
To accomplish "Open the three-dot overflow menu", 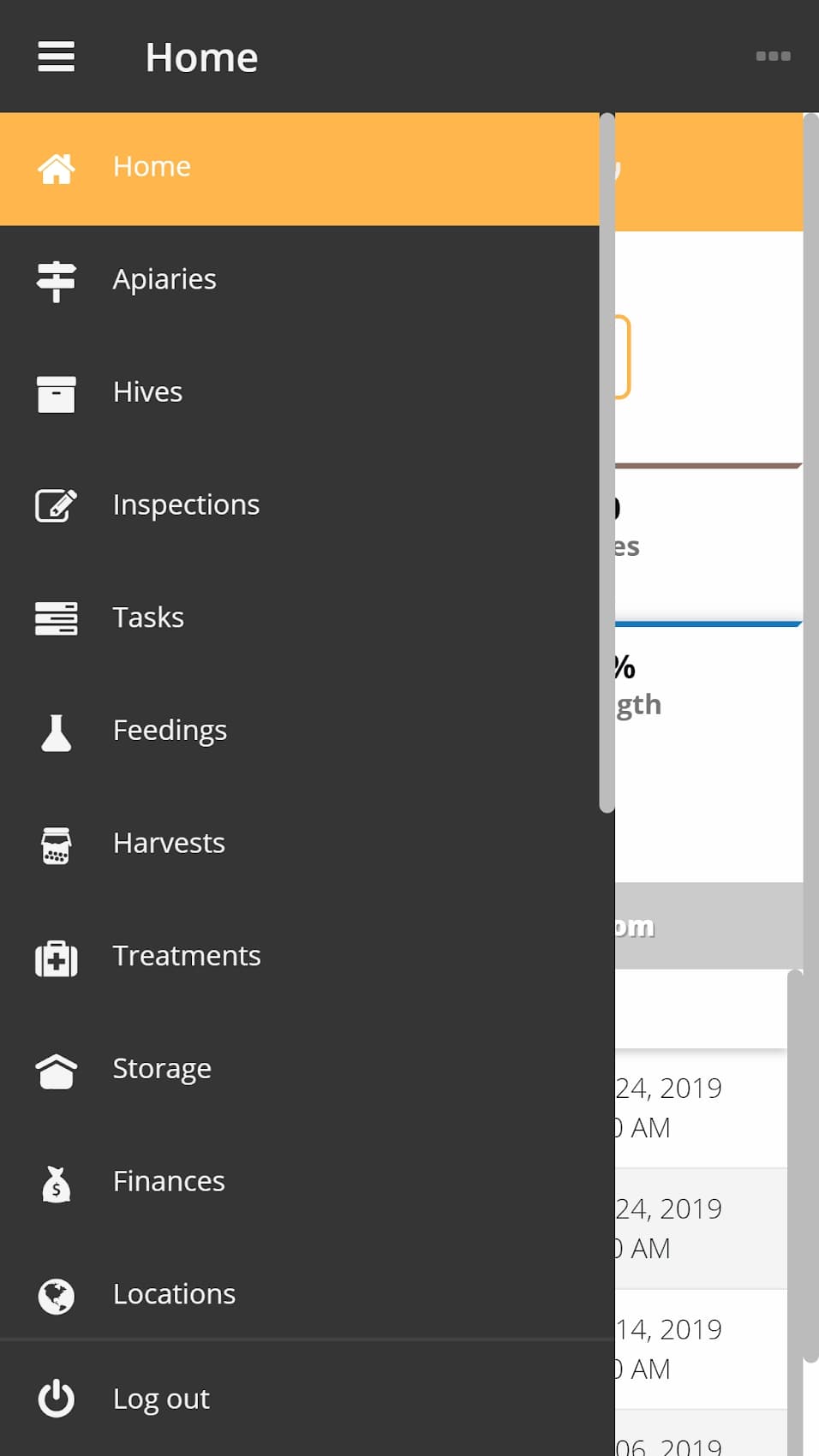I will [773, 57].
